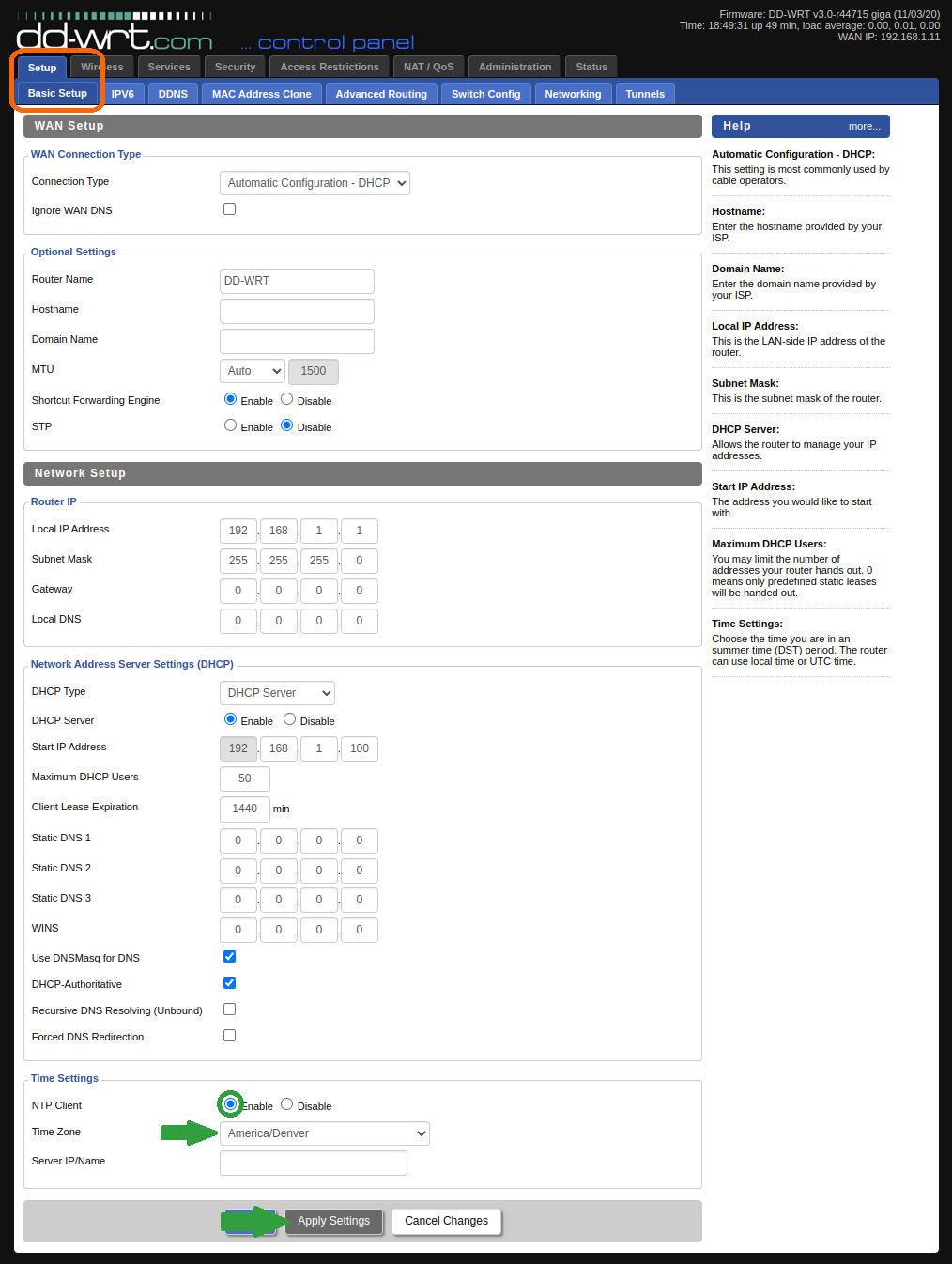Open the Help more... link
The image size is (952, 1264).
864,126
